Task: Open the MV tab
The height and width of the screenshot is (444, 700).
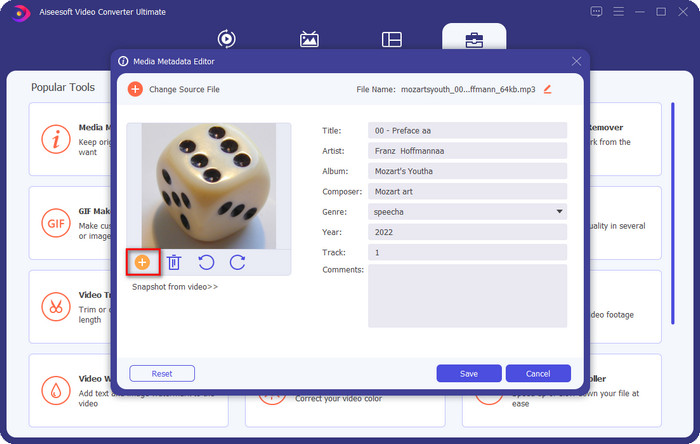Action: (x=309, y=39)
